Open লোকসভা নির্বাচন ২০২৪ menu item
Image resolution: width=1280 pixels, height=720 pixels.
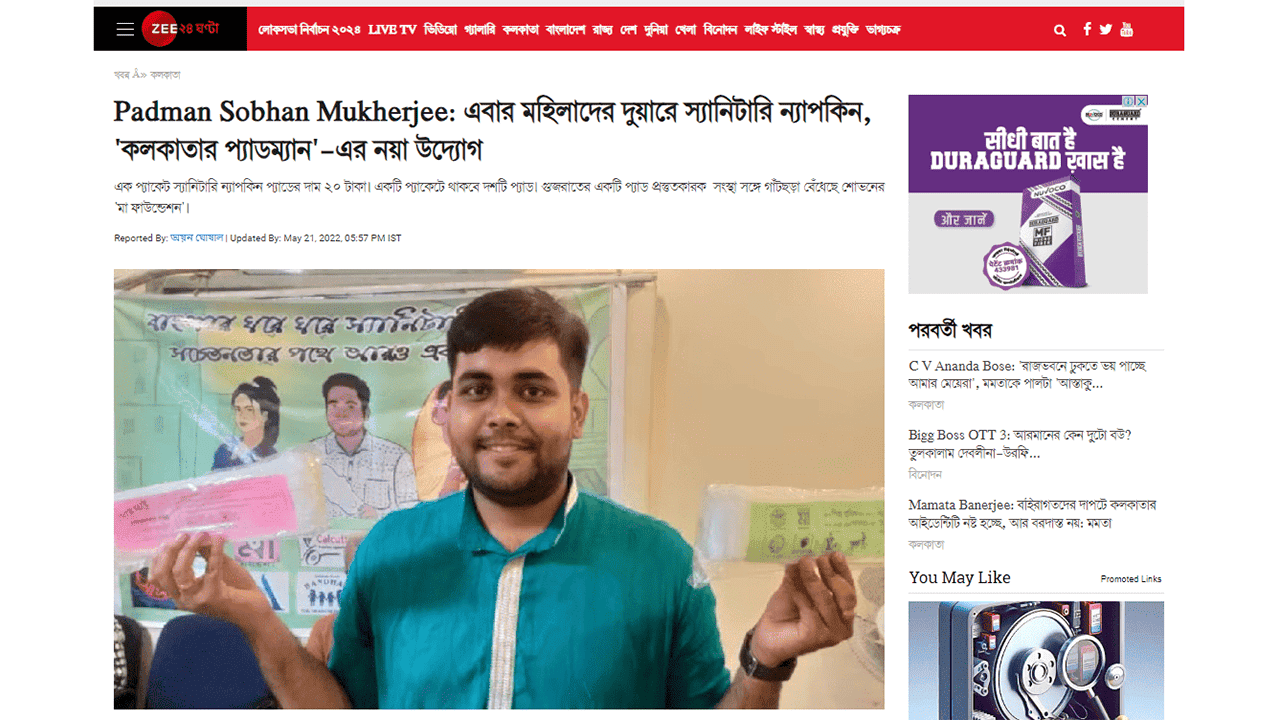309,30
